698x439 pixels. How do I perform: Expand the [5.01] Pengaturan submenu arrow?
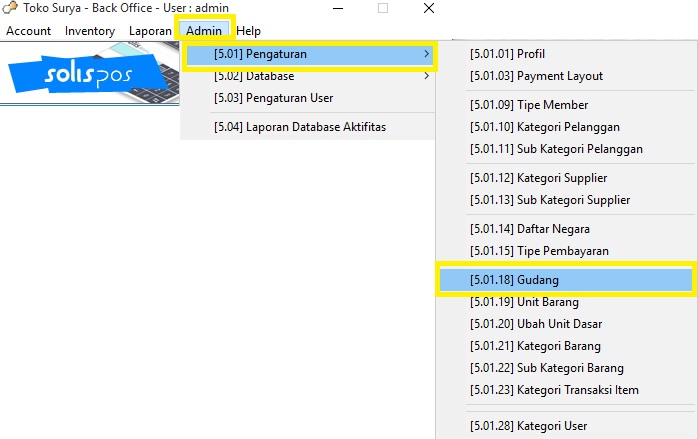coord(427,54)
